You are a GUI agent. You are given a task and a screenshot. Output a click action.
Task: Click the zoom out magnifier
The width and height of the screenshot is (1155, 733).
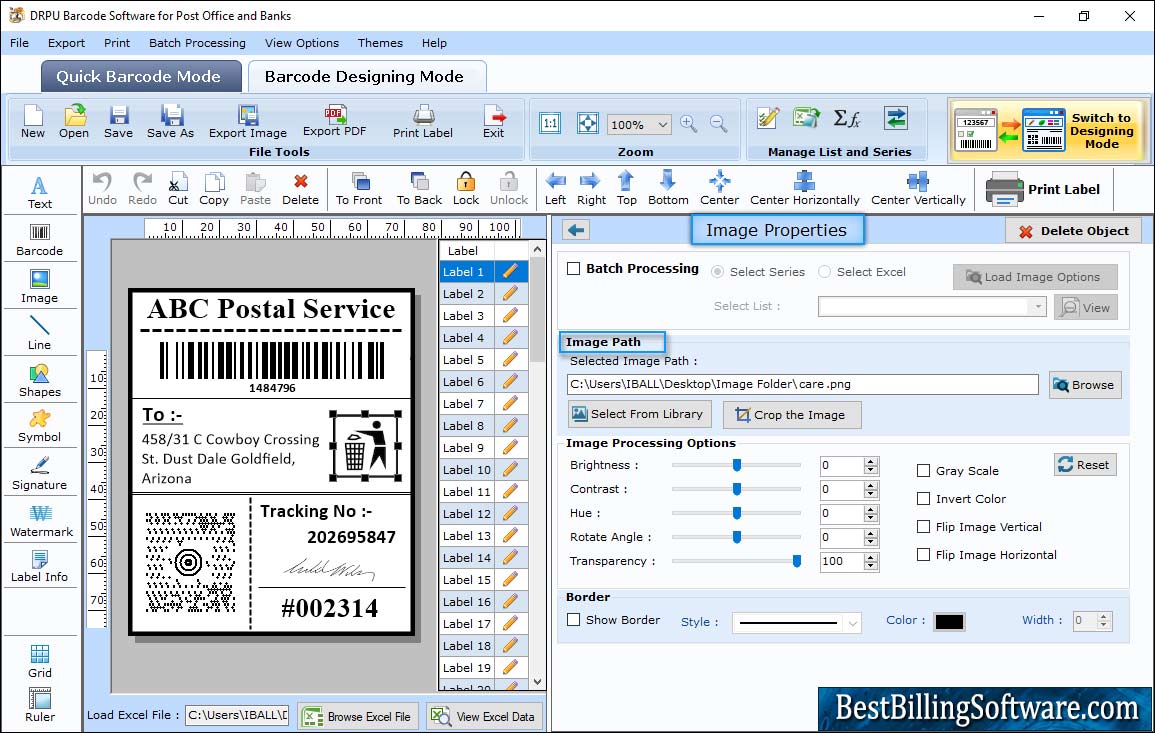[x=719, y=124]
